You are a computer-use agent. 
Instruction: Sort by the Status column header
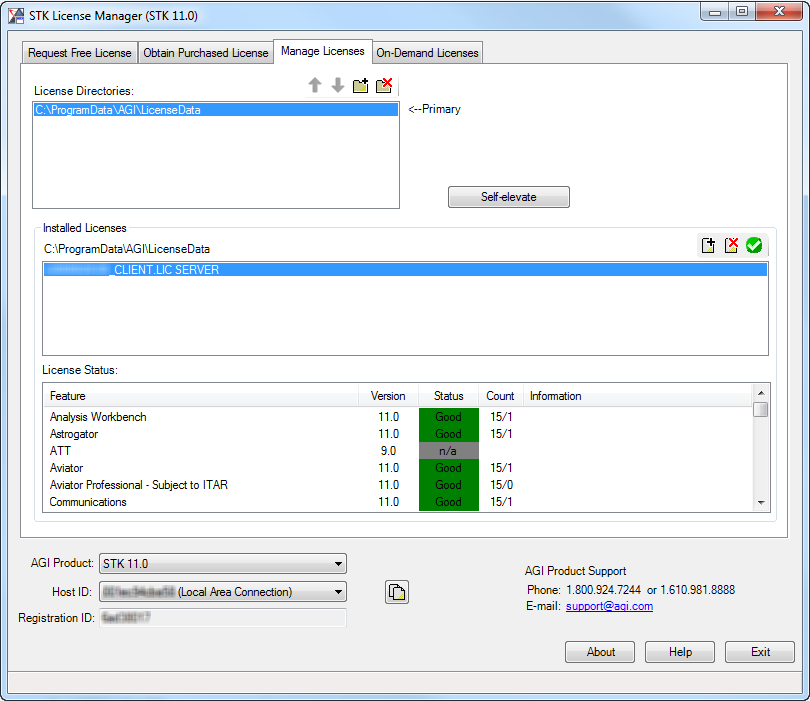(x=448, y=396)
